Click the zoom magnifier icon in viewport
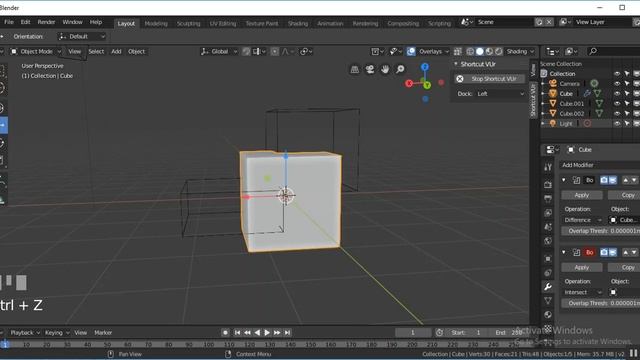 400,69
